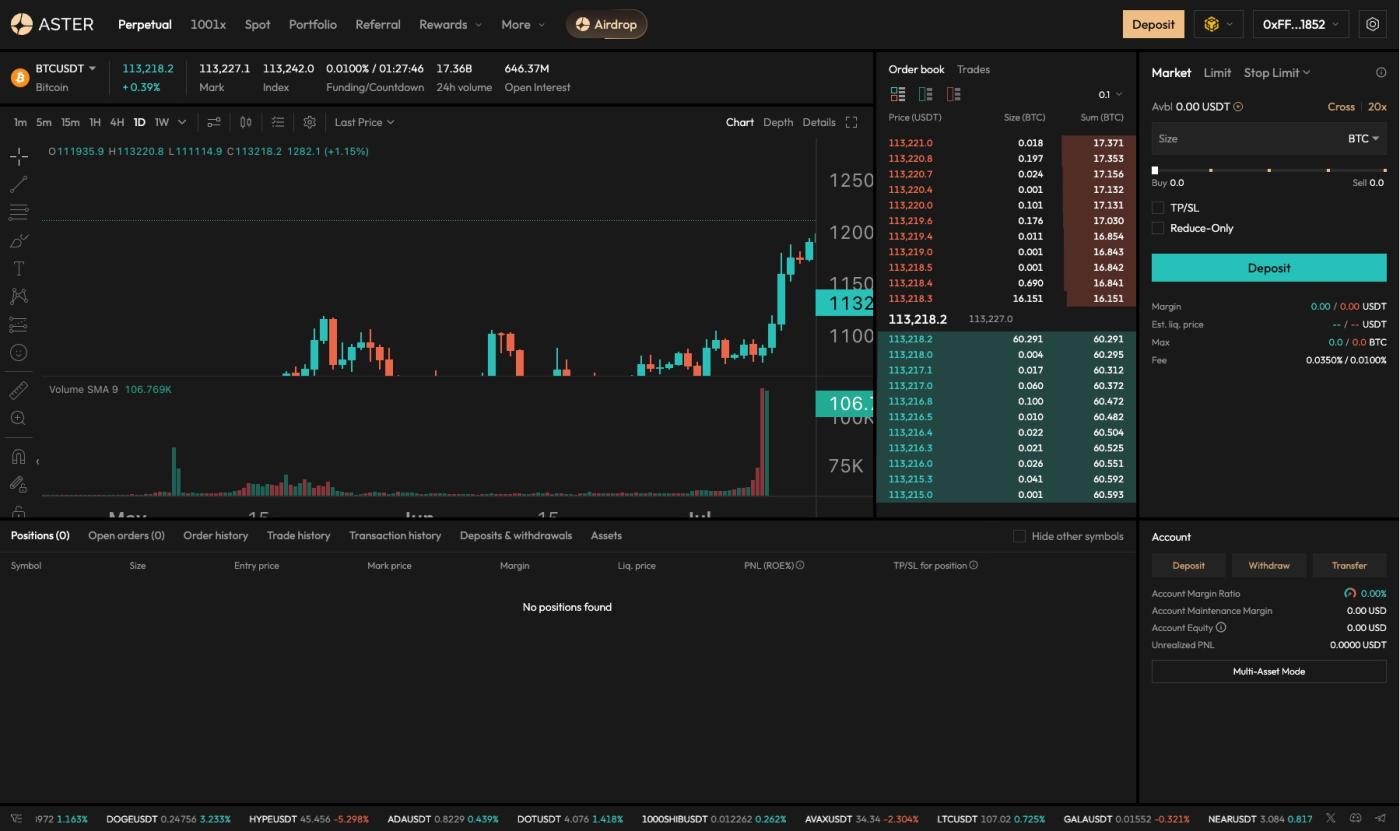Select the crosshair cursor drawing tool
Viewport: 1400px width, 831px height.
click(x=18, y=157)
